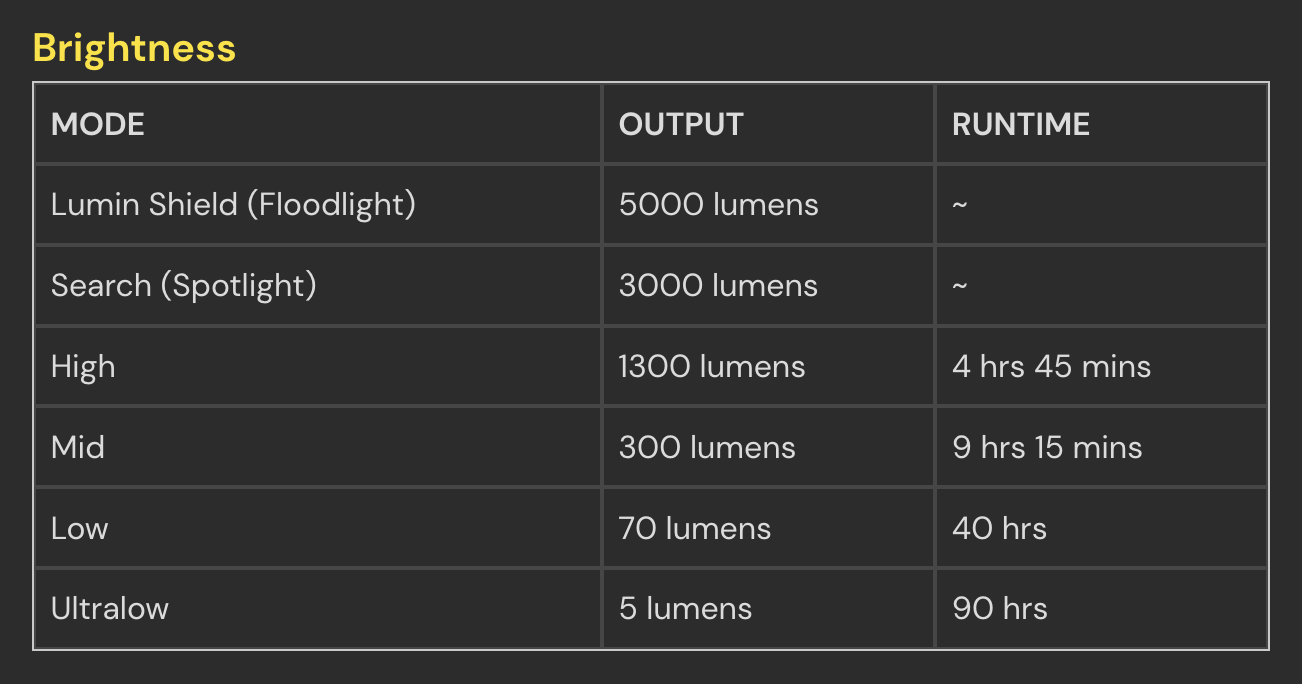Select the OUTPUT column header
This screenshot has height=684, width=1302.
point(768,124)
